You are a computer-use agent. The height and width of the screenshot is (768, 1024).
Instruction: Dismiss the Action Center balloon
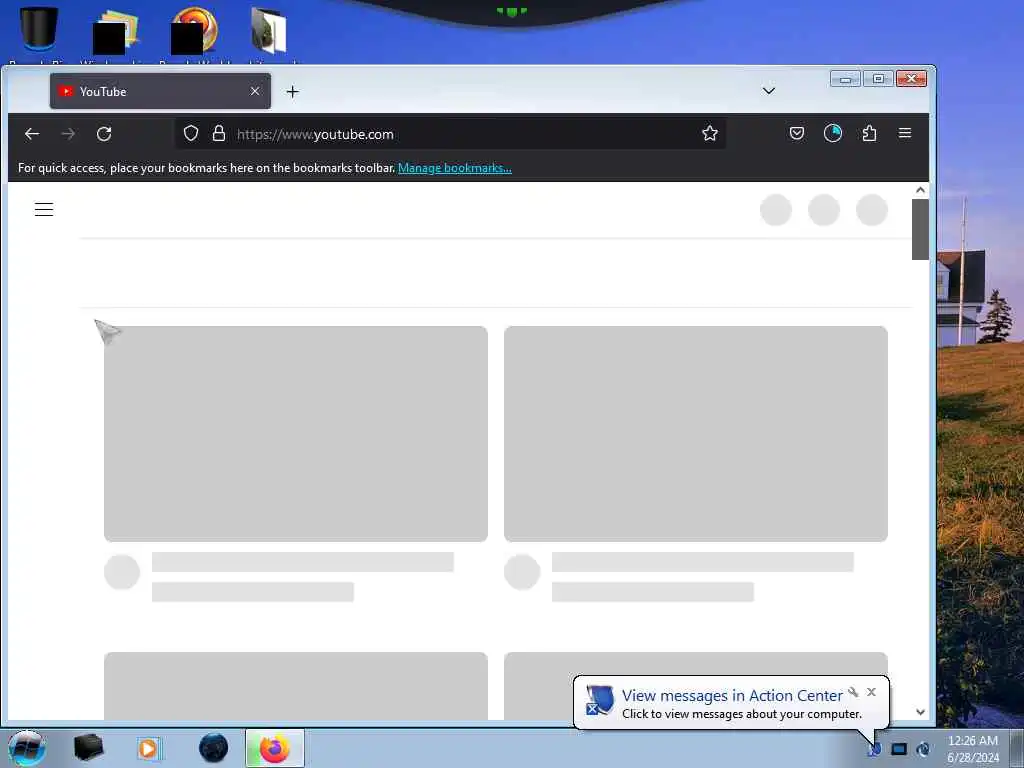pyautogui.click(x=871, y=692)
